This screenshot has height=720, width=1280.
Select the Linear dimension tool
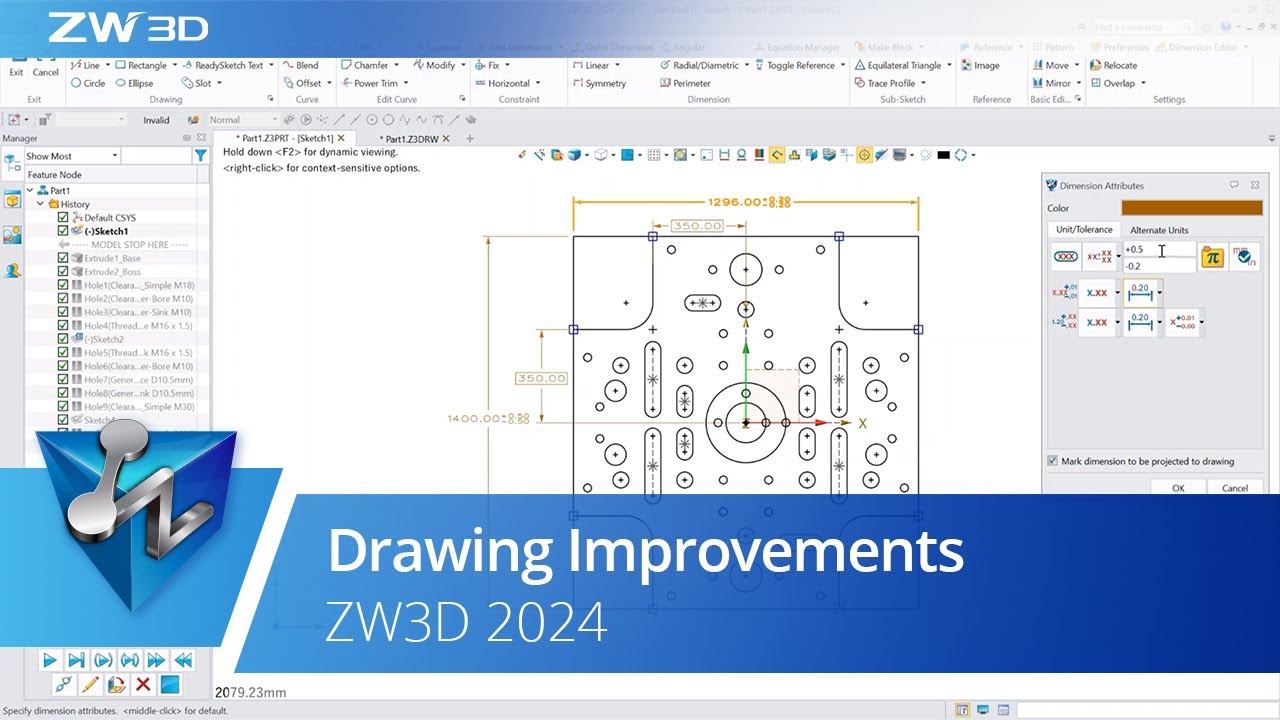point(591,65)
